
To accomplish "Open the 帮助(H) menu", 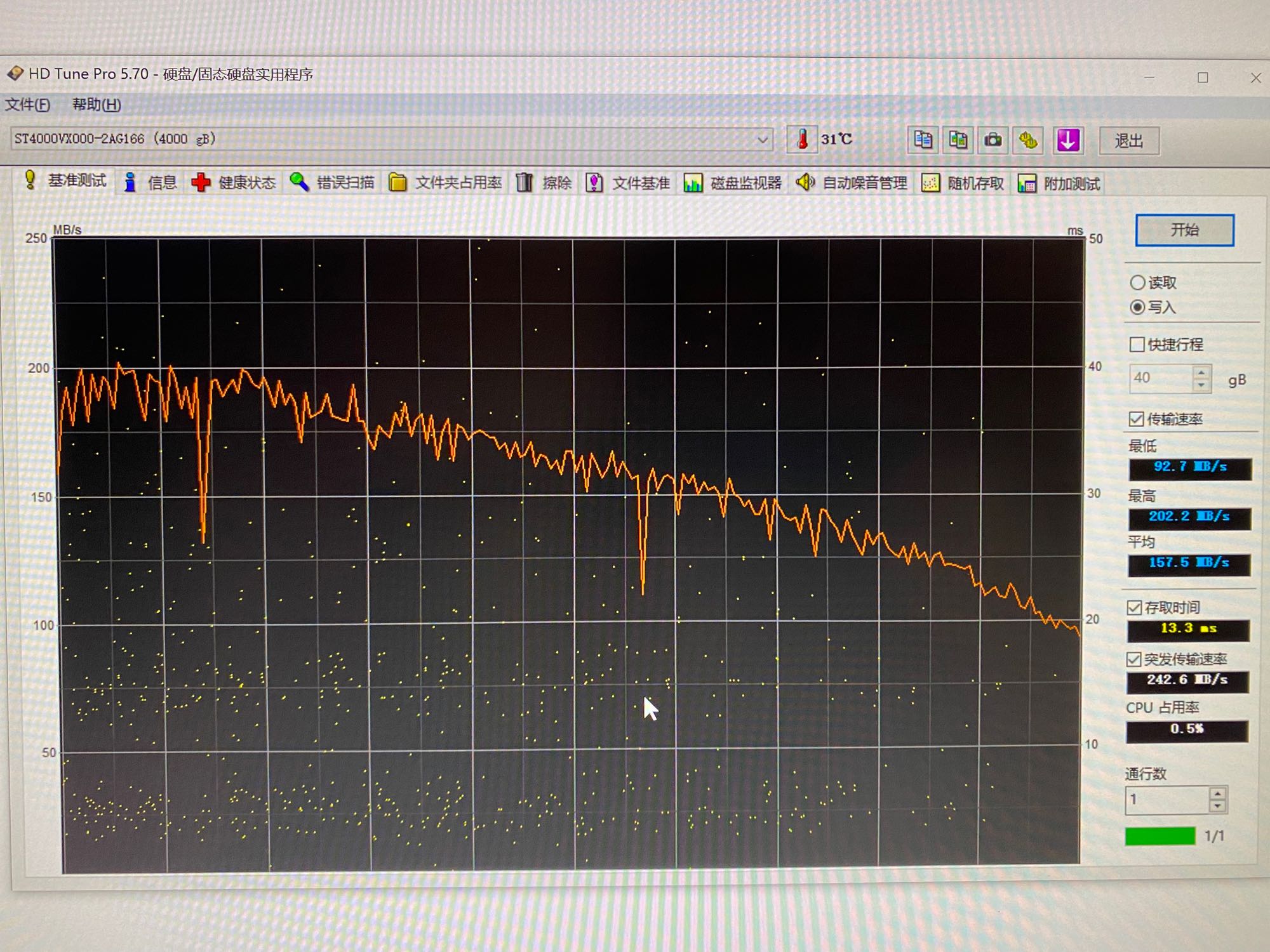I will click(97, 105).
